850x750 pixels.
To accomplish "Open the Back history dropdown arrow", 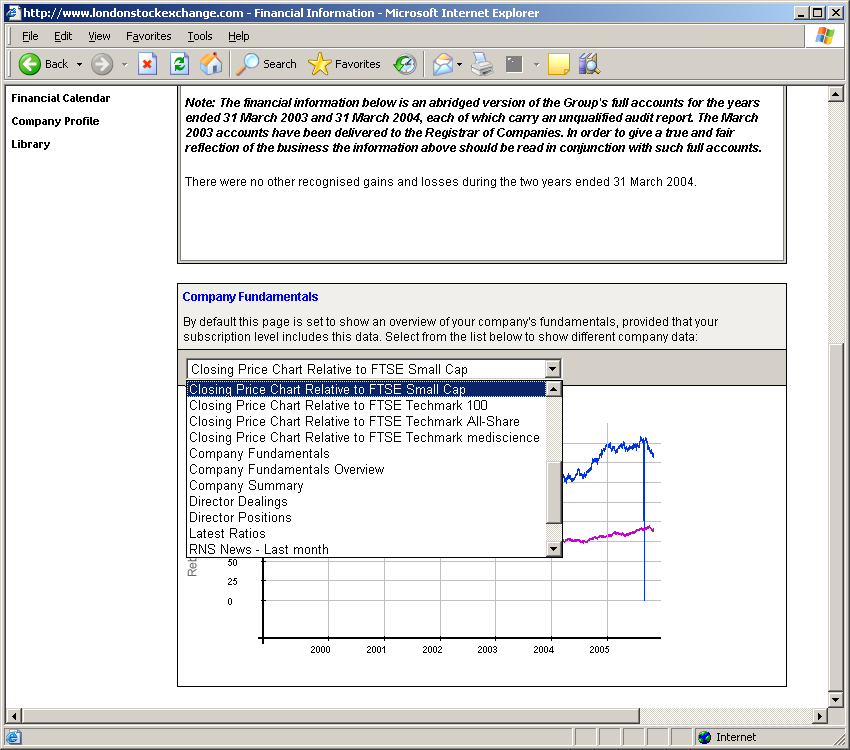I will [79, 64].
